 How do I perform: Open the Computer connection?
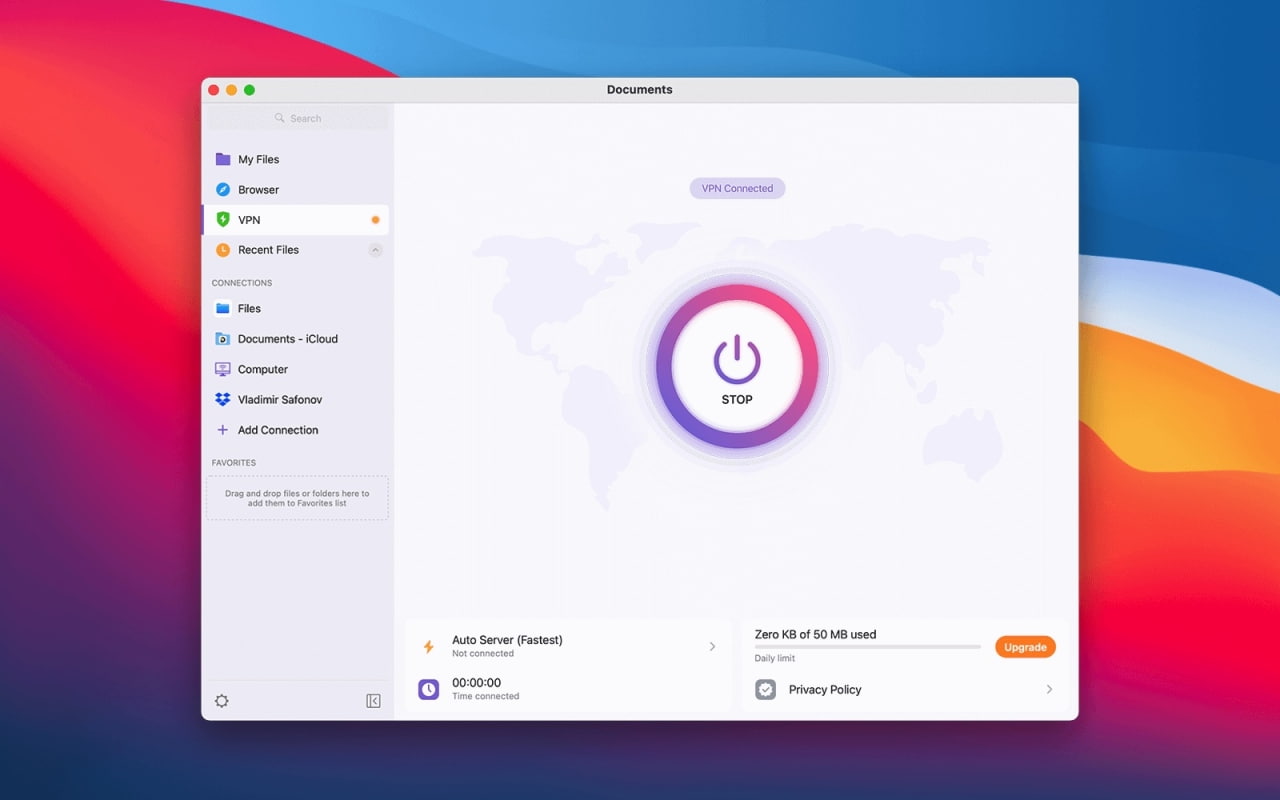pyautogui.click(x=296, y=369)
